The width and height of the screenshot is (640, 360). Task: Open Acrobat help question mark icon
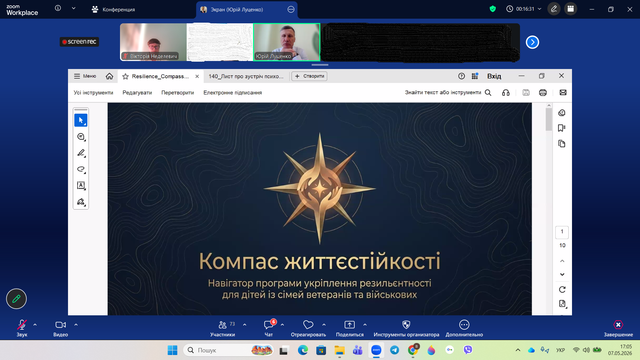[x=461, y=76]
